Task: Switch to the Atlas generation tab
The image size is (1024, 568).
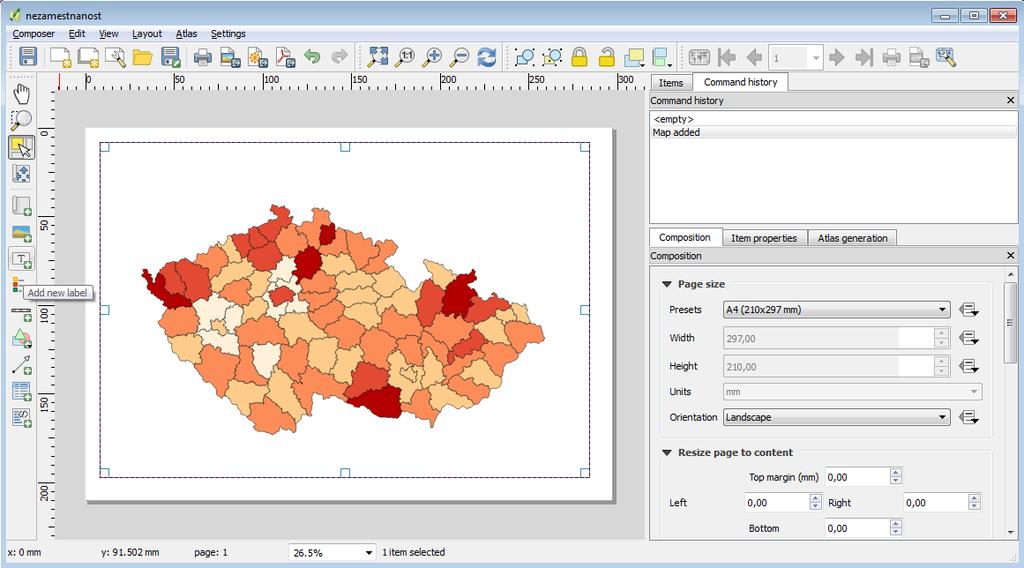Action: tap(852, 238)
